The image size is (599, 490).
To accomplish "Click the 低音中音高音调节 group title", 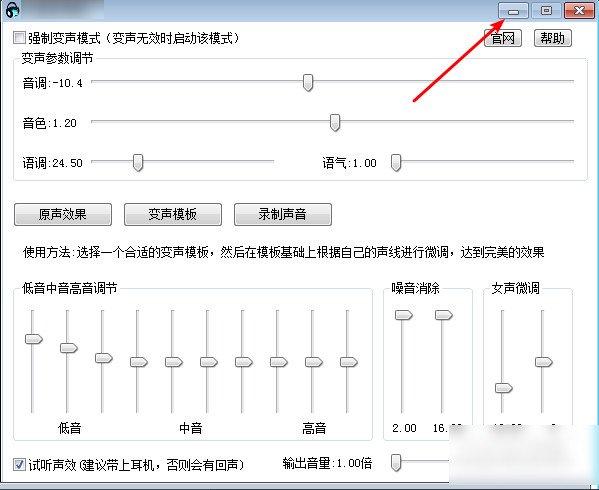I will 70,288.
